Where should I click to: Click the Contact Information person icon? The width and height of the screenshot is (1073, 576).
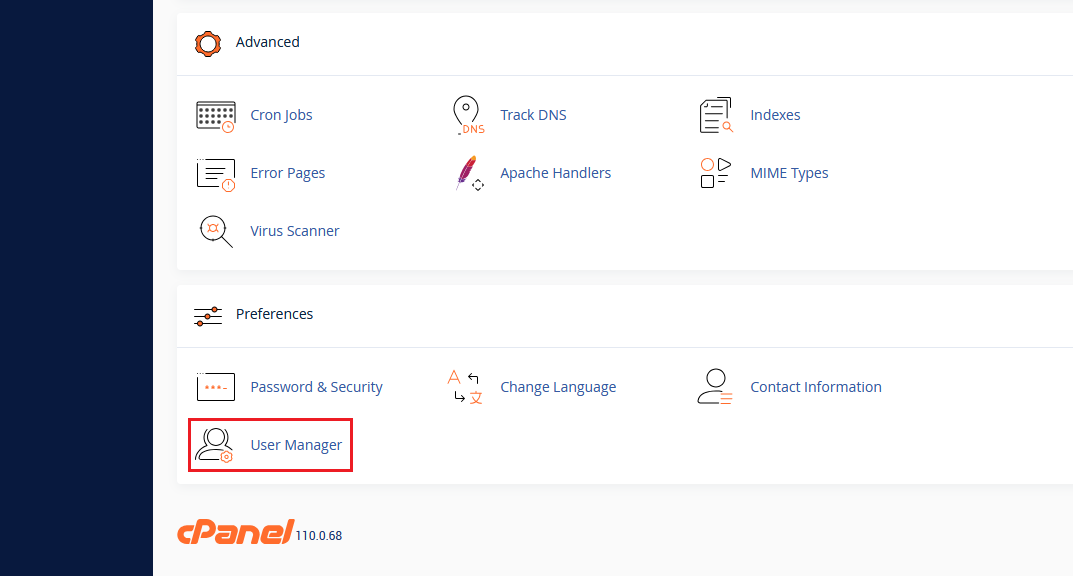[x=715, y=387]
